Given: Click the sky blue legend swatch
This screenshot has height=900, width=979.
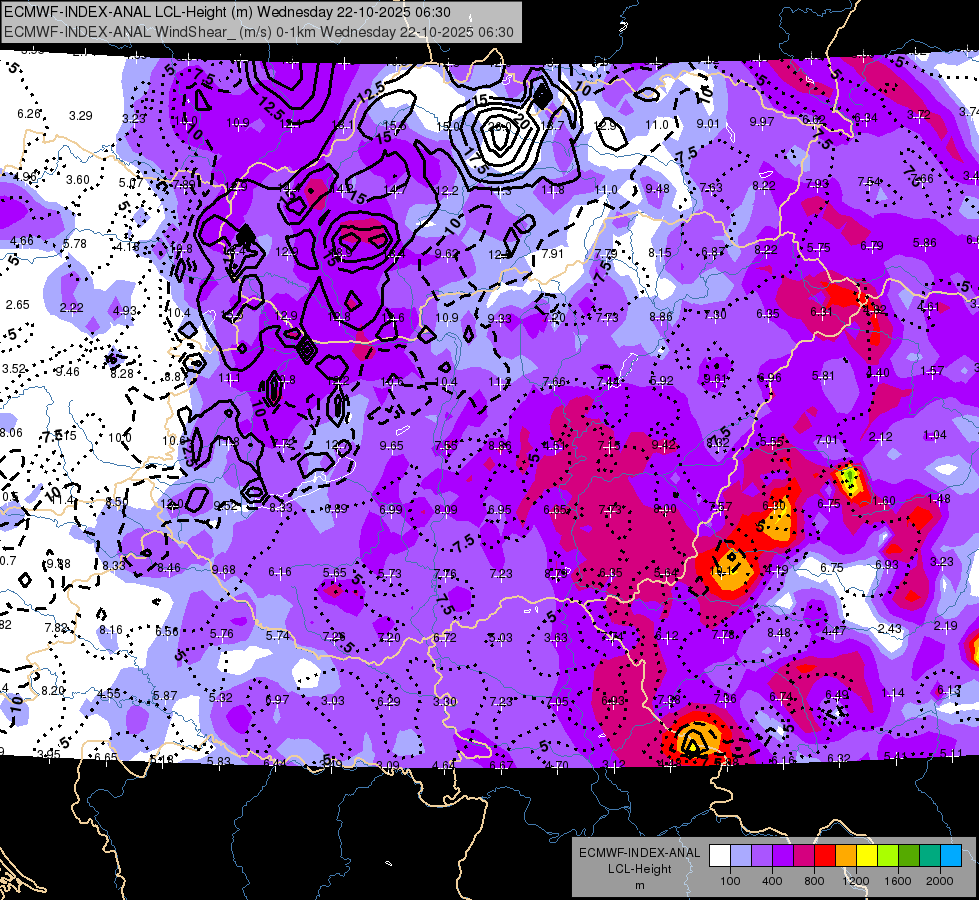Looking at the screenshot, I should [951, 856].
